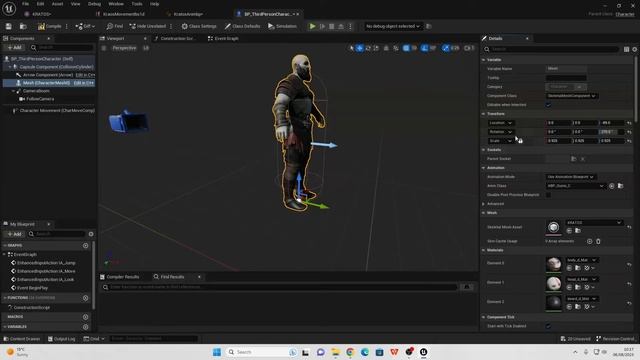Open Content Drawer from status bar
This screenshot has height=360, width=640.
pos(21,339)
